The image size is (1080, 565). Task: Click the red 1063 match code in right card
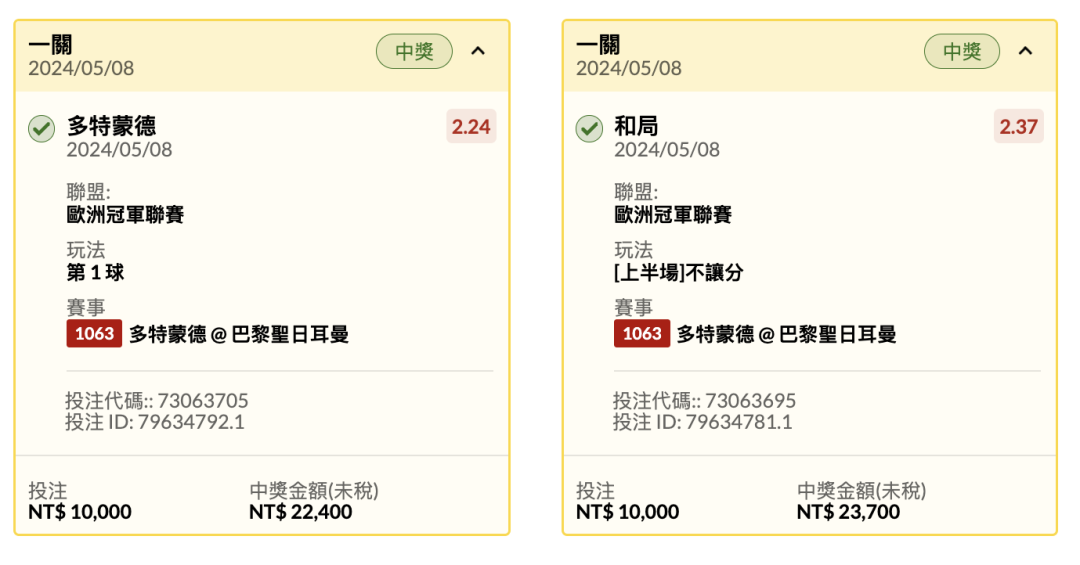pos(642,333)
